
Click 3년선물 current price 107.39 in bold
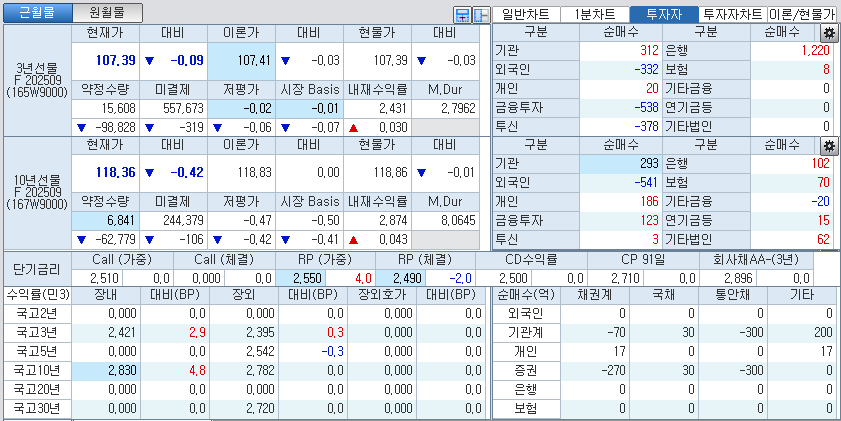coord(116,61)
